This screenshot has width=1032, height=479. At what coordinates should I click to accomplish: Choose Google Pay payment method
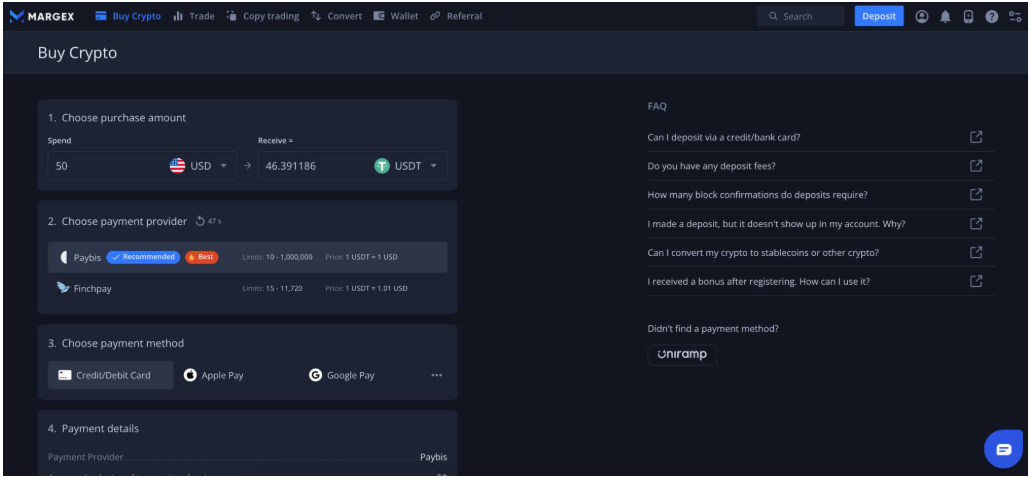pos(342,375)
